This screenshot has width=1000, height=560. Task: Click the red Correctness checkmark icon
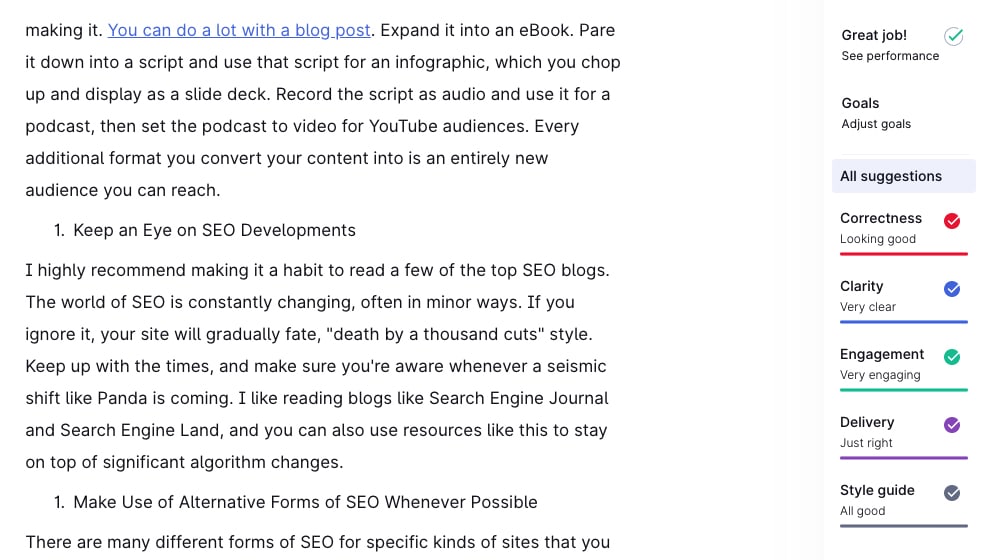pos(952,221)
